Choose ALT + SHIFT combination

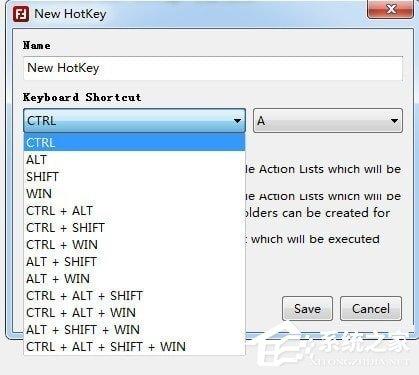(134, 262)
